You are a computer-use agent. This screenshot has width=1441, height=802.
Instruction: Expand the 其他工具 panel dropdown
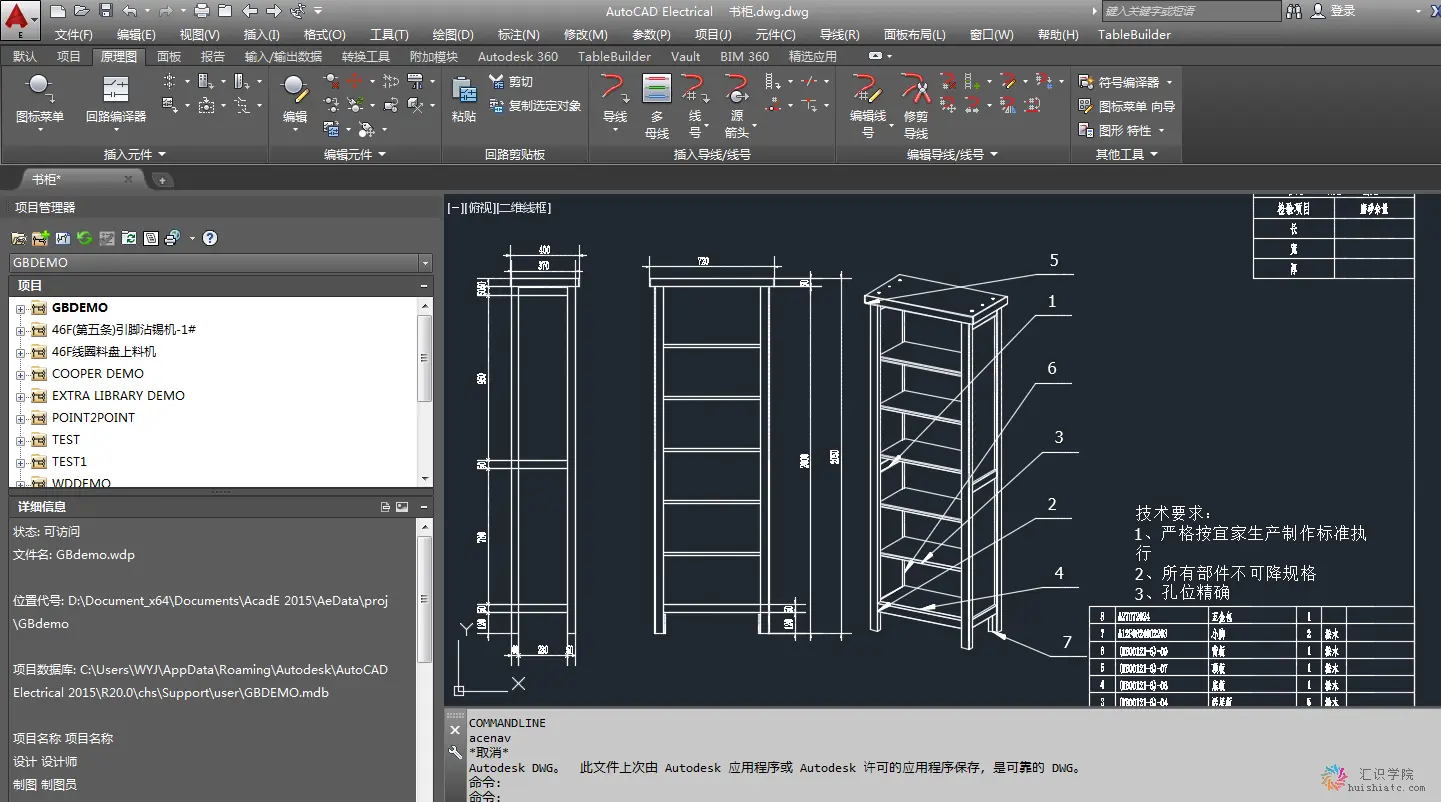[x=1126, y=155]
